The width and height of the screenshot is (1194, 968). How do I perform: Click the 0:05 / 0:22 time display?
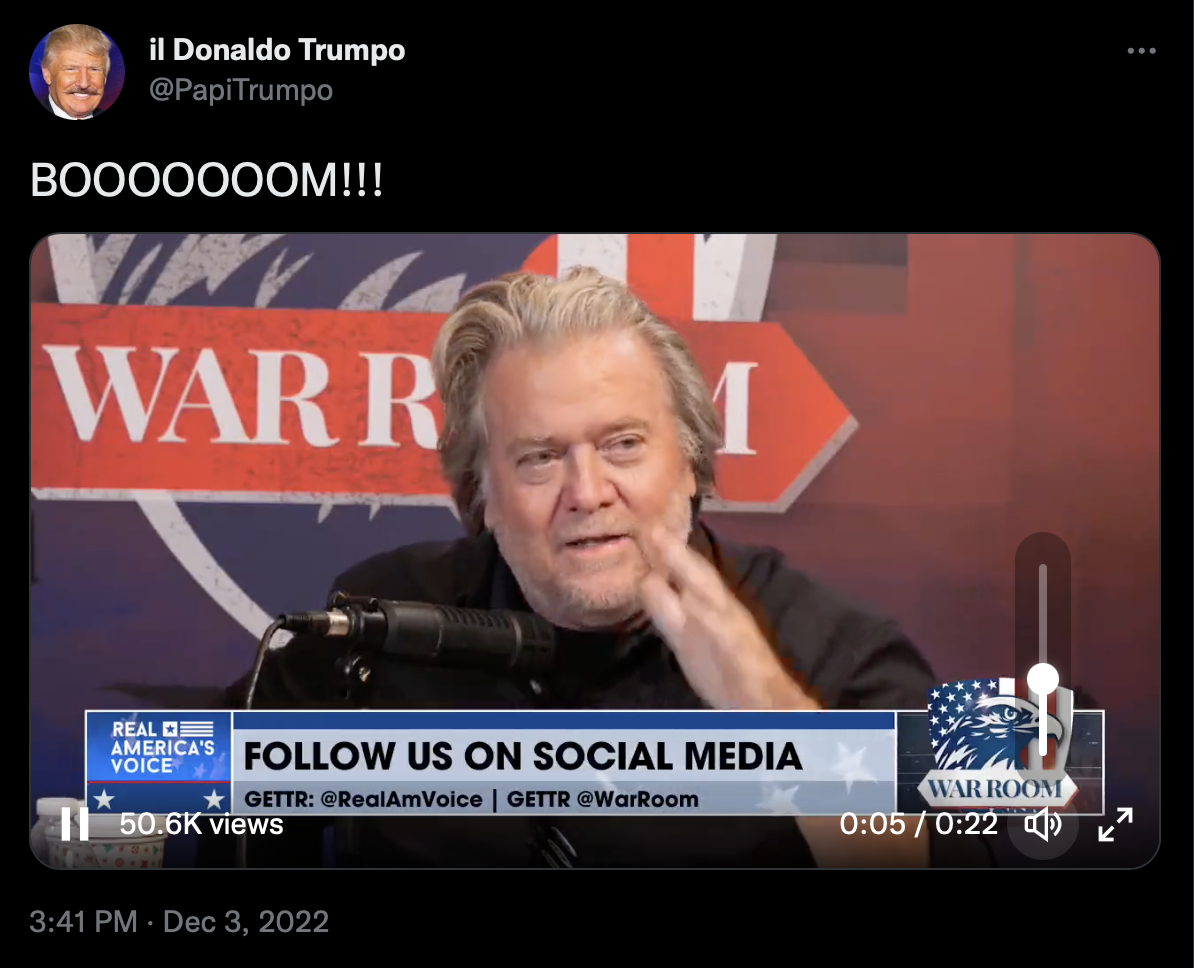pos(918,824)
